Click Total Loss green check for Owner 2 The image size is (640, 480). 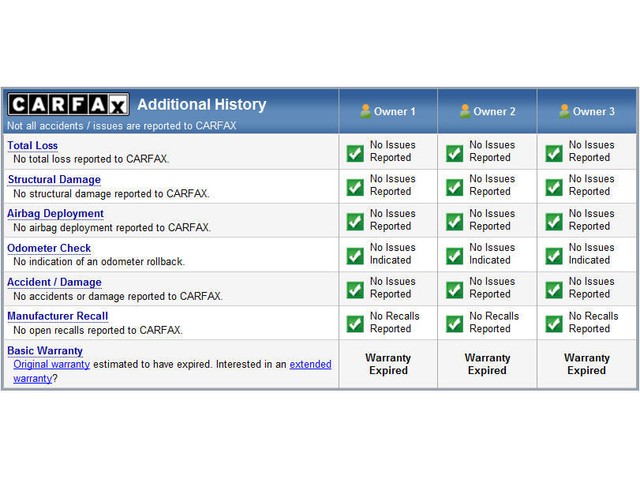[454, 153]
